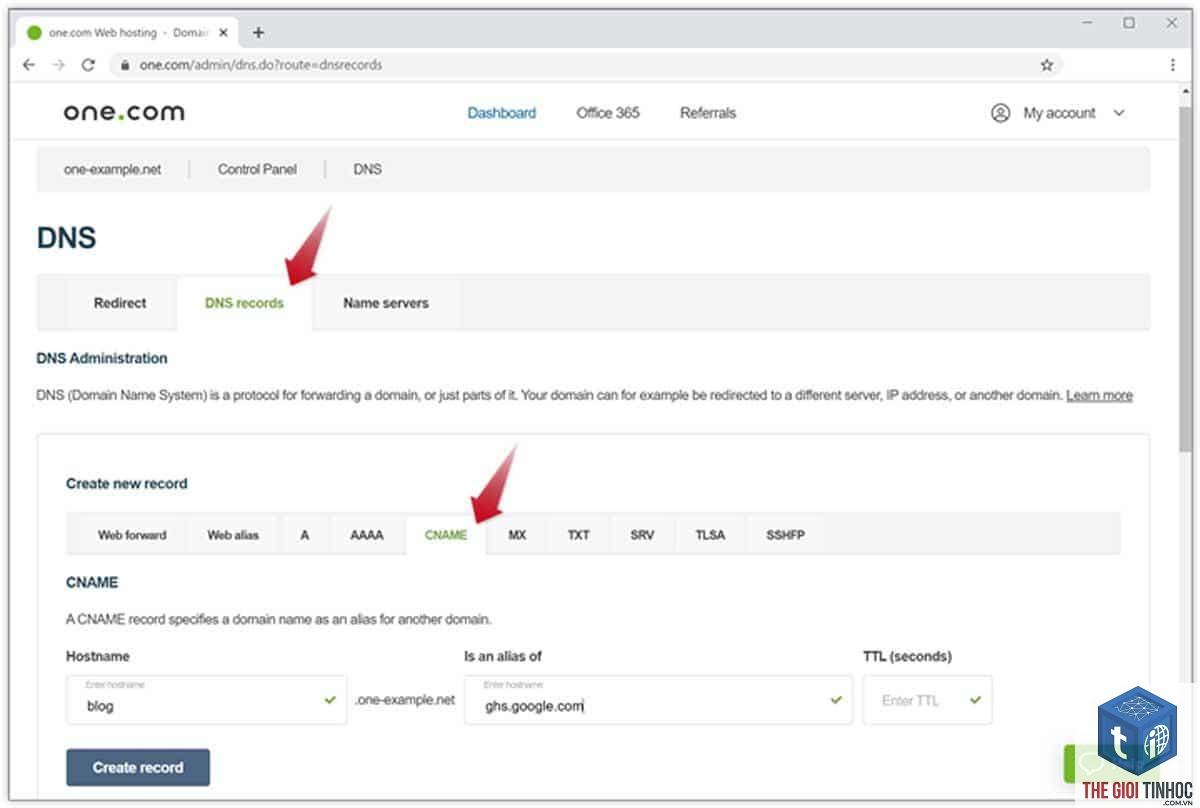Image resolution: width=1200 pixels, height=808 pixels.
Task: Focus the TTL seconds field
Action: [928, 700]
